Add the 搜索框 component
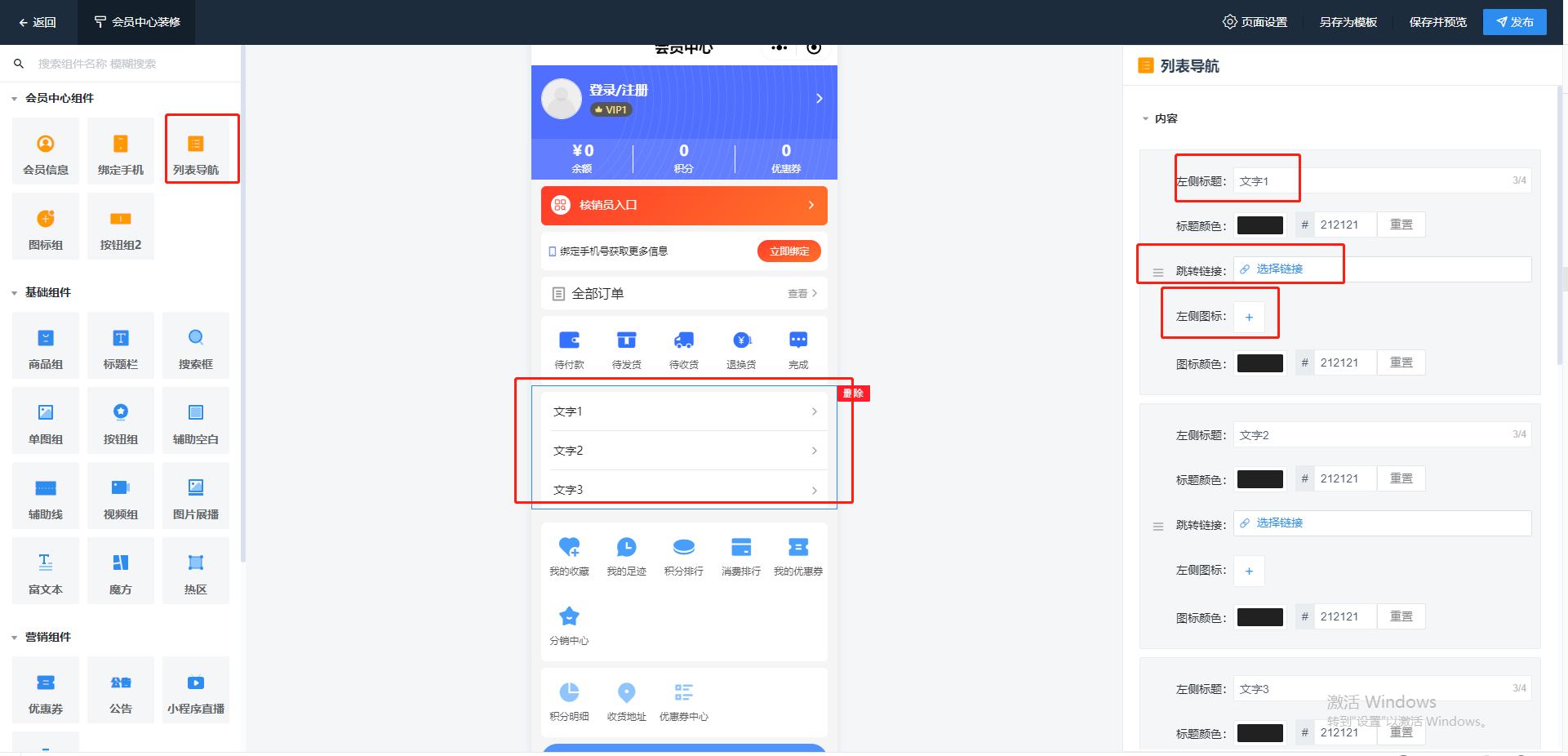This screenshot has height=756, width=1568. click(x=196, y=345)
